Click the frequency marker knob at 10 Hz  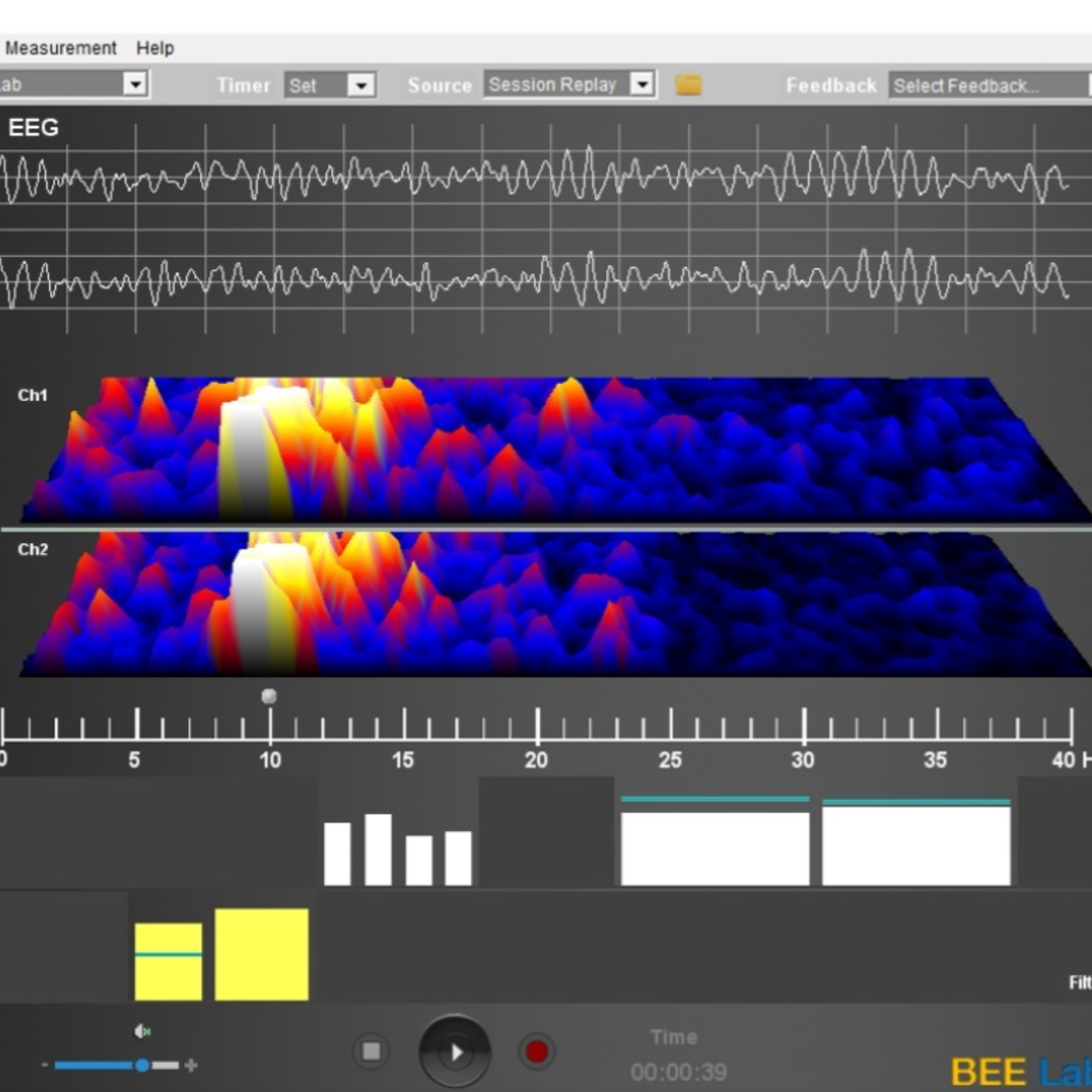click(x=269, y=696)
